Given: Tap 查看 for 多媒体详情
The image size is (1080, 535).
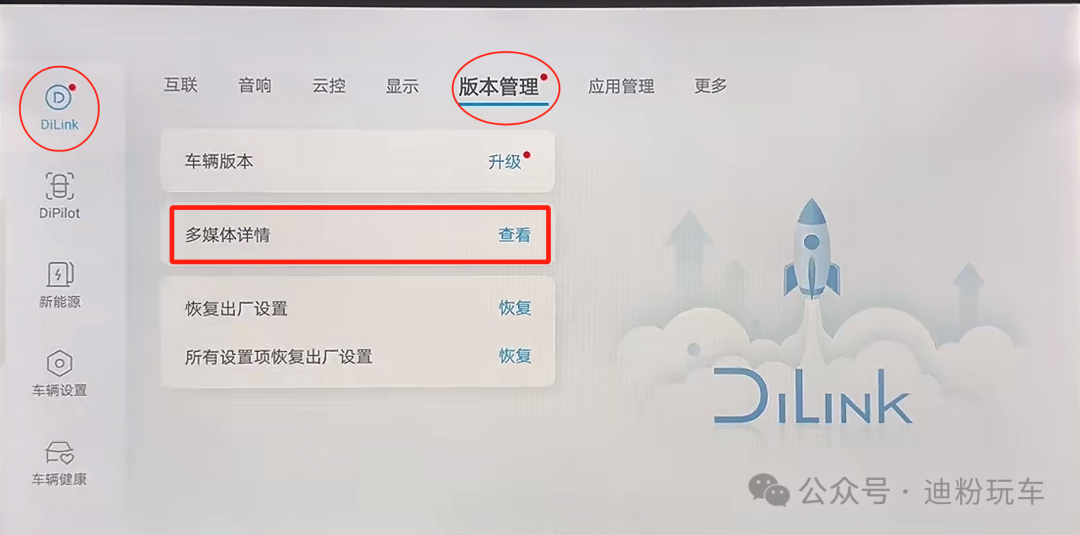Looking at the screenshot, I should tap(515, 235).
